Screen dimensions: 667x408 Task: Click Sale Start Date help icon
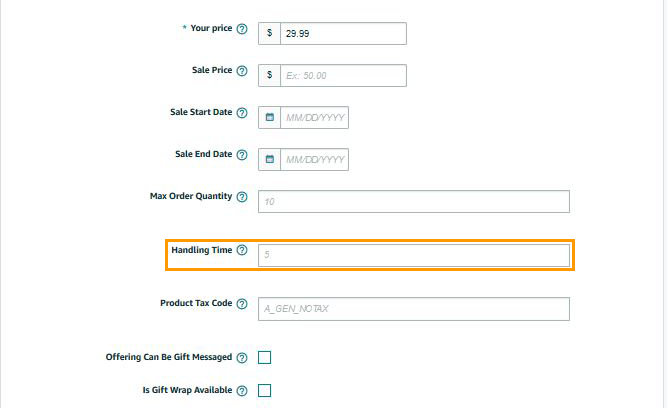pyautogui.click(x=242, y=113)
